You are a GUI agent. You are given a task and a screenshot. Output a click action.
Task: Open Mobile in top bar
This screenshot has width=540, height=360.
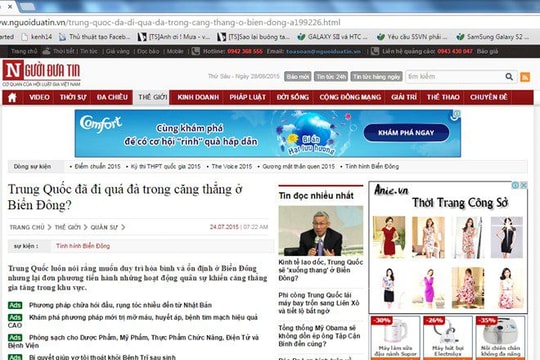pyautogui.click(x=175, y=51)
